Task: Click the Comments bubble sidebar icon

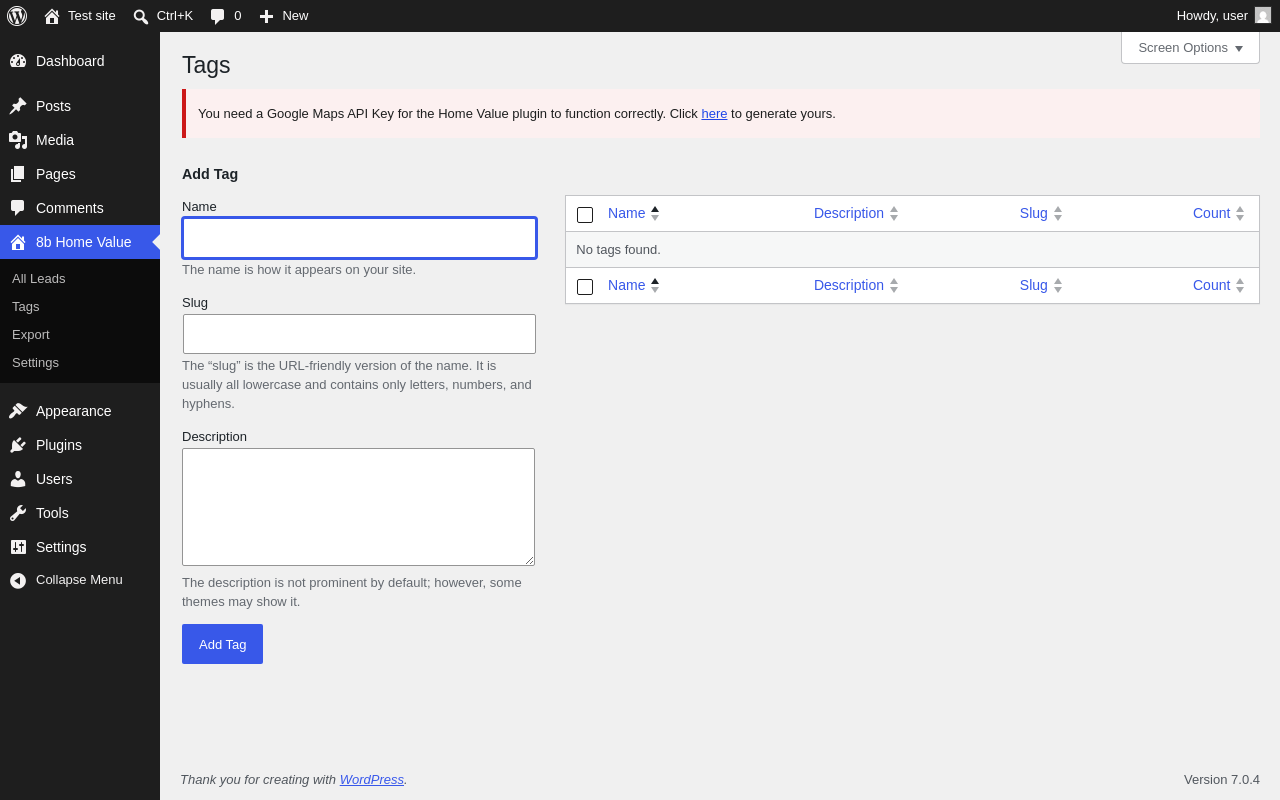Action: (18, 208)
